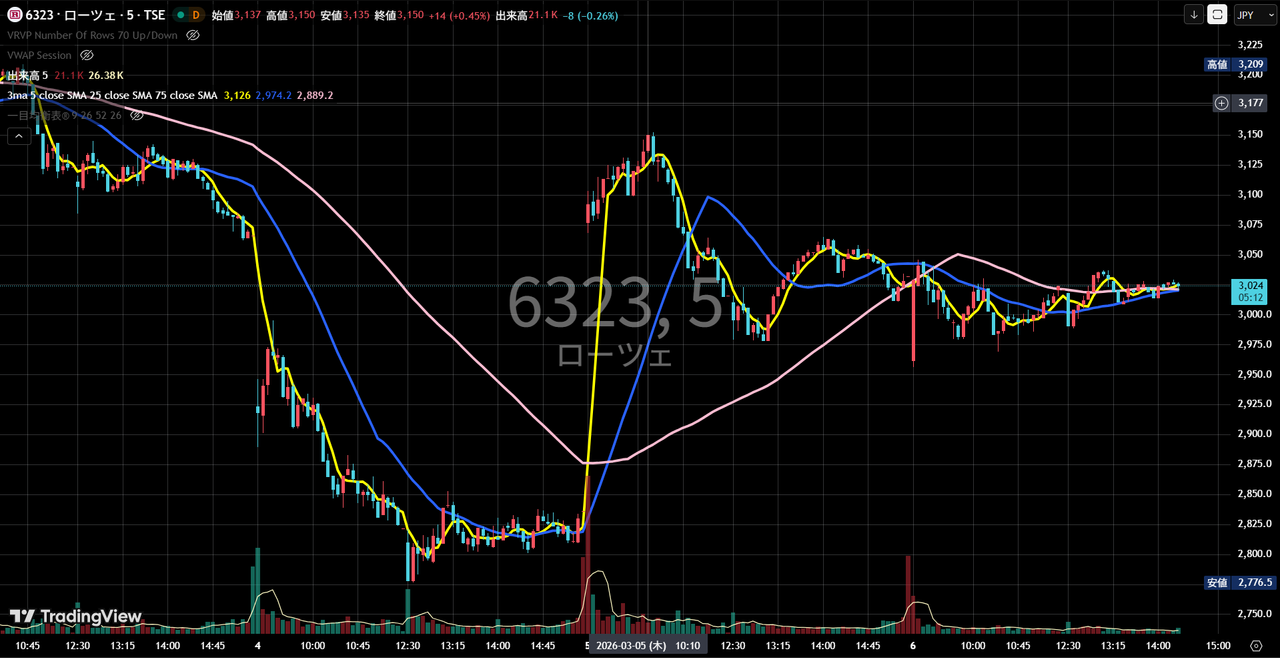The image size is (1280, 658).
Task: Select the 3ma SMA indicator legend
Action: pyautogui.click(x=110, y=95)
